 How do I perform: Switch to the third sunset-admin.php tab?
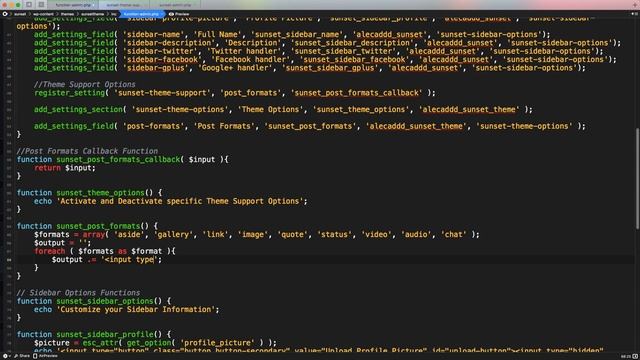pos(175,5)
